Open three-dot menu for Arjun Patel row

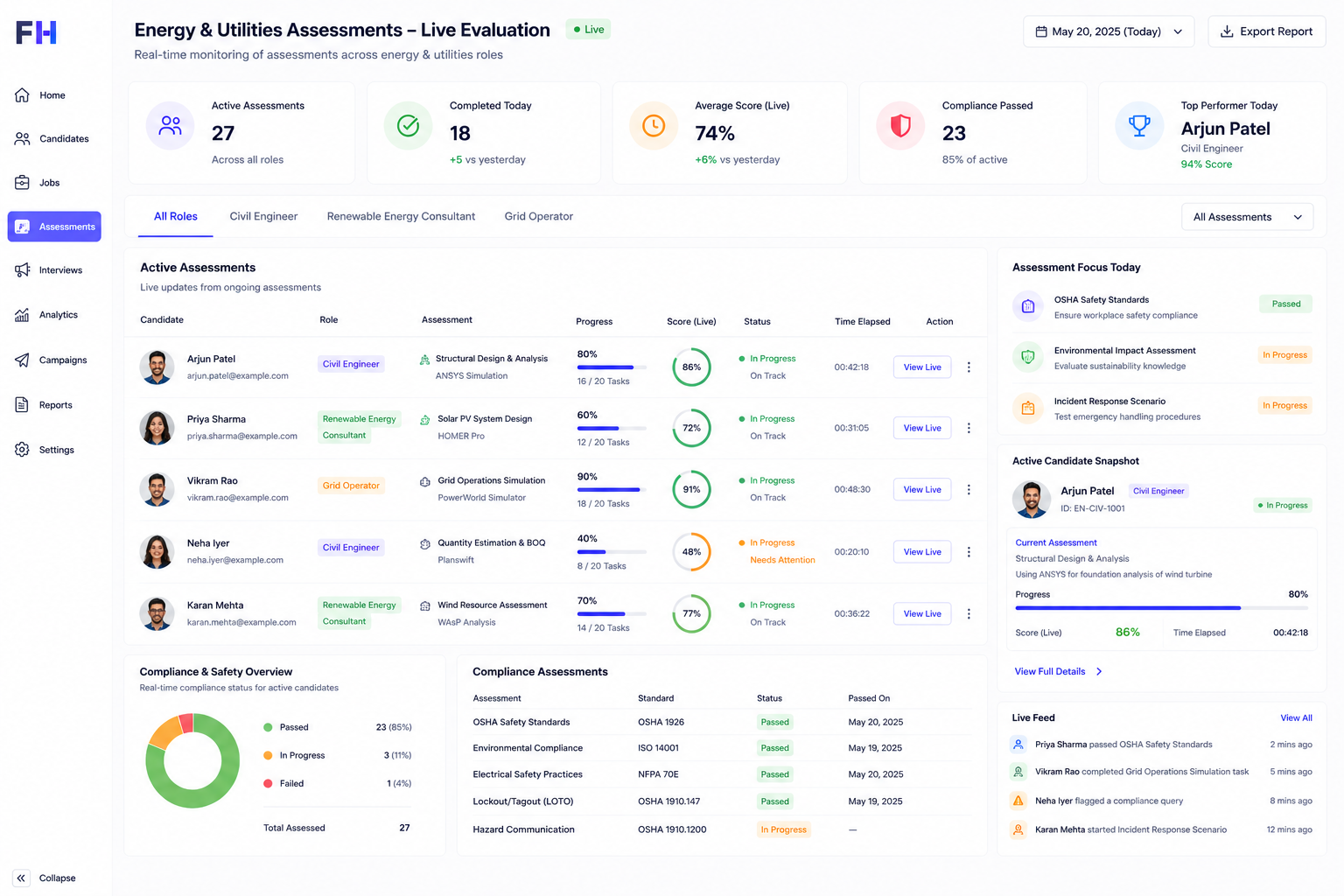click(x=969, y=367)
